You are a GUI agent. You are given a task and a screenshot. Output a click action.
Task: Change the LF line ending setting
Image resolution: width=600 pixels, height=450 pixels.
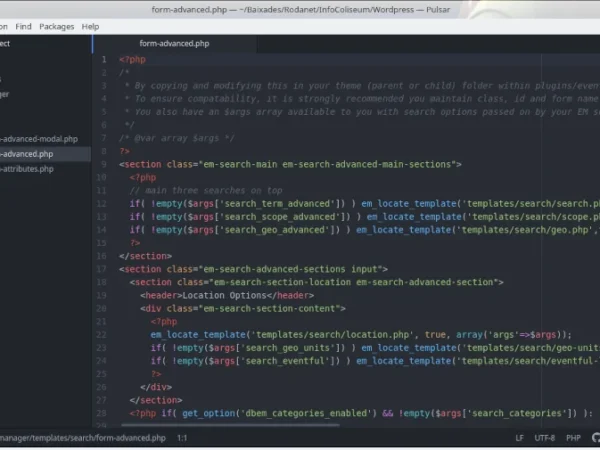click(x=518, y=437)
